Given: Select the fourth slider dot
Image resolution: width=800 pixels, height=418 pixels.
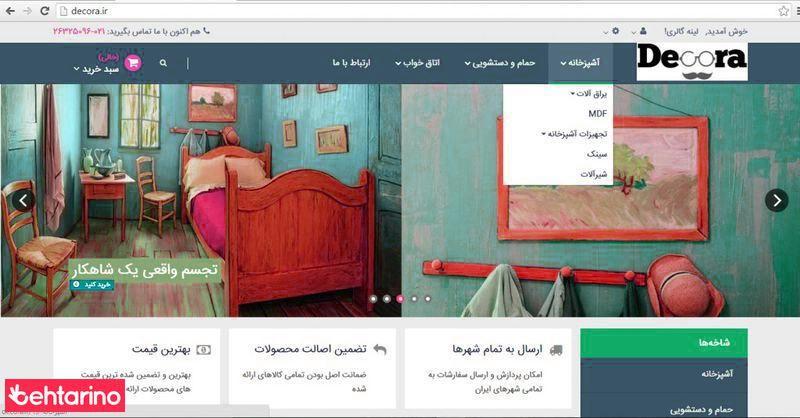Looking at the screenshot, I should 414,299.
